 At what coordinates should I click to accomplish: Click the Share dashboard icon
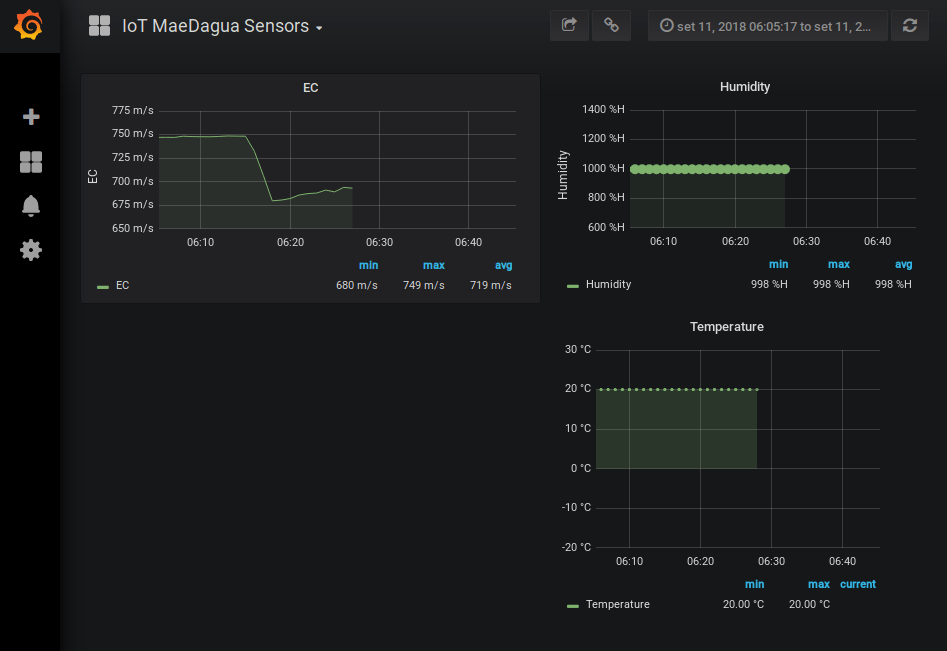(x=569, y=26)
